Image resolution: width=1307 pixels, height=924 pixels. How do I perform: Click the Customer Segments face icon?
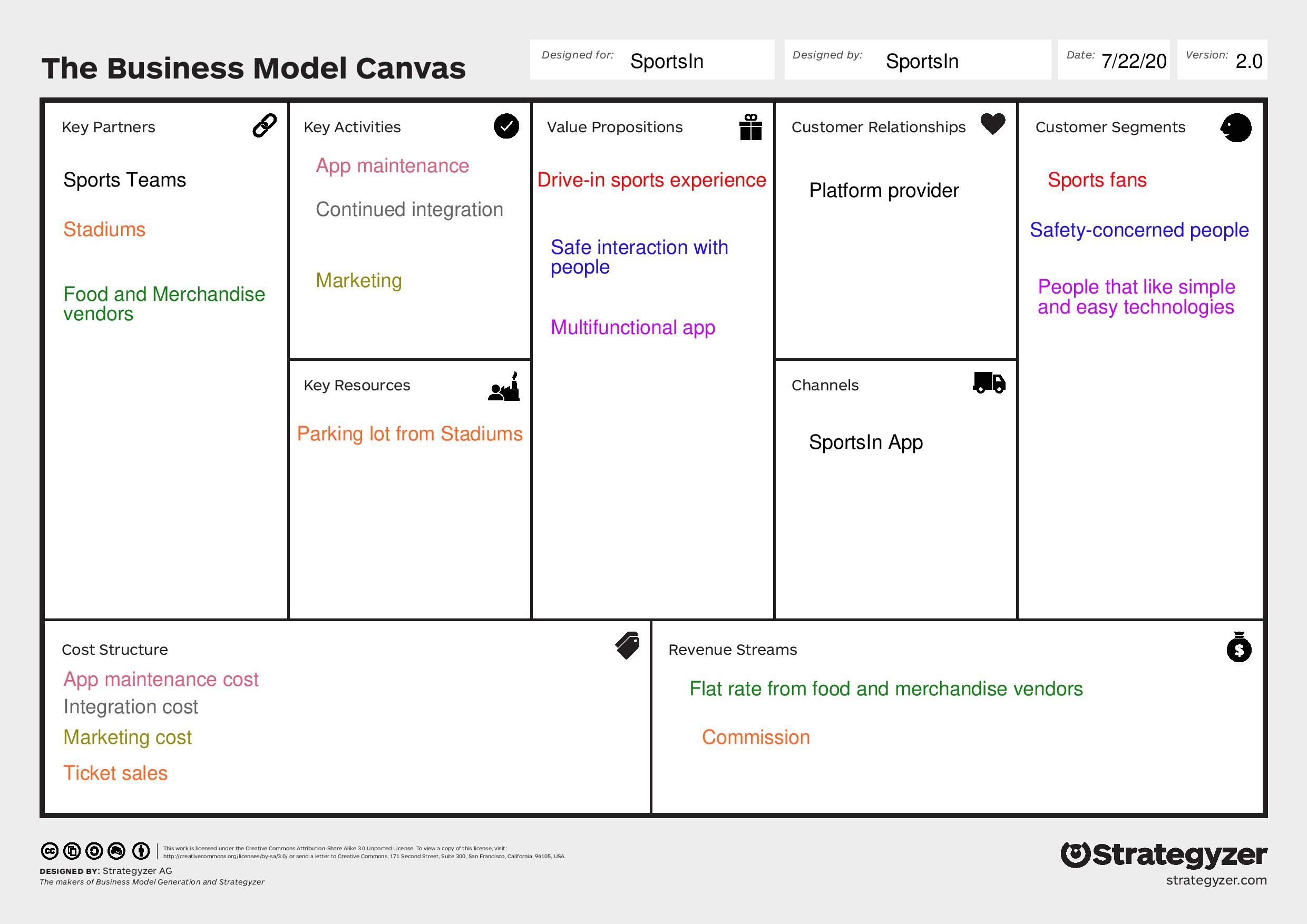tap(1236, 127)
